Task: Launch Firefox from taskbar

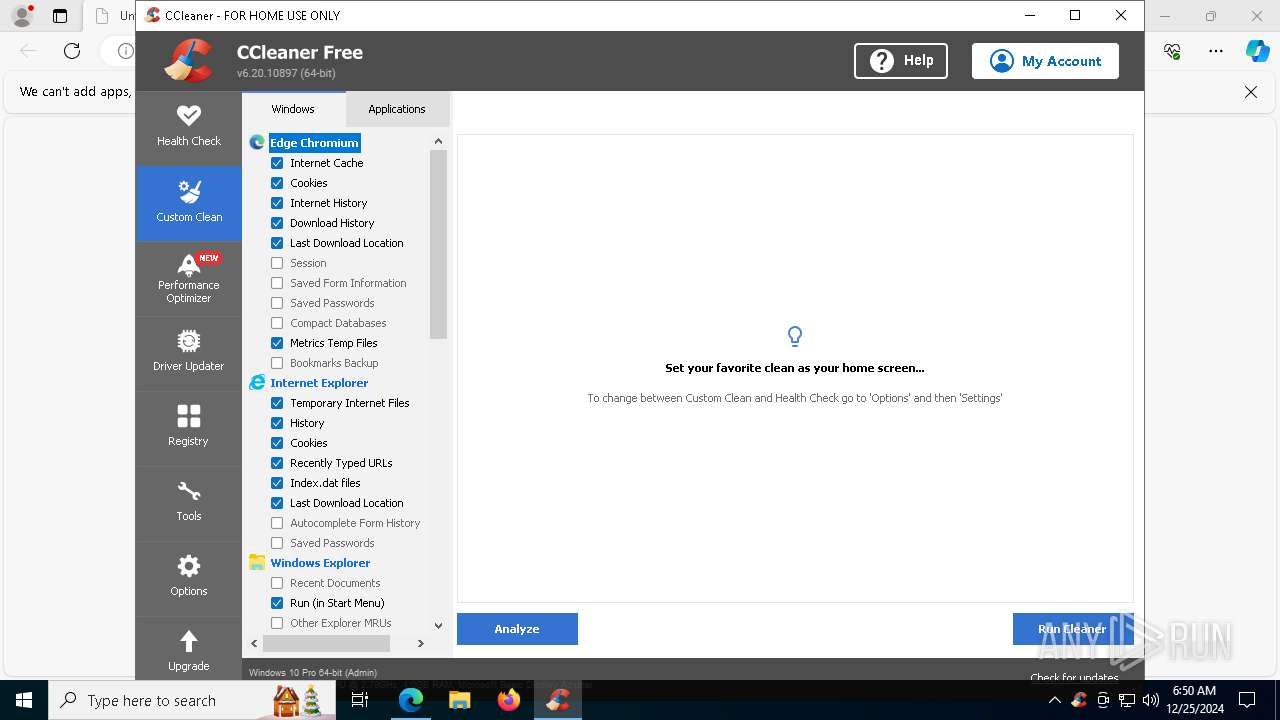Action: pos(508,700)
